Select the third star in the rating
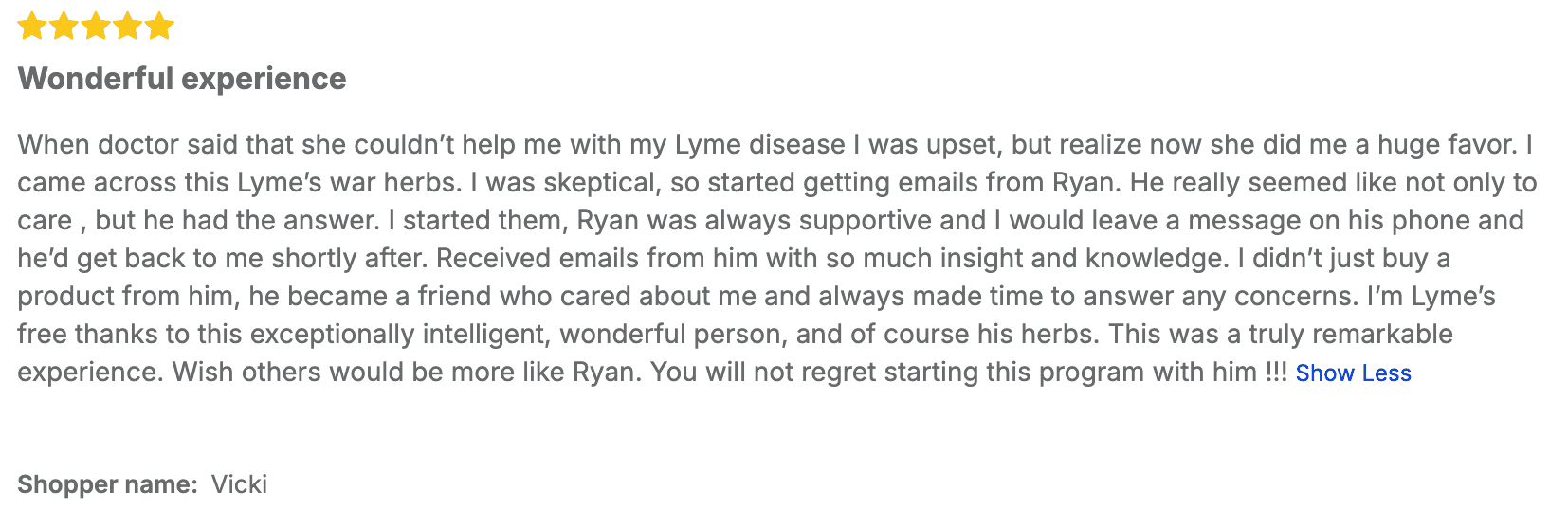Screen dimensions: 1568x510 96,26
